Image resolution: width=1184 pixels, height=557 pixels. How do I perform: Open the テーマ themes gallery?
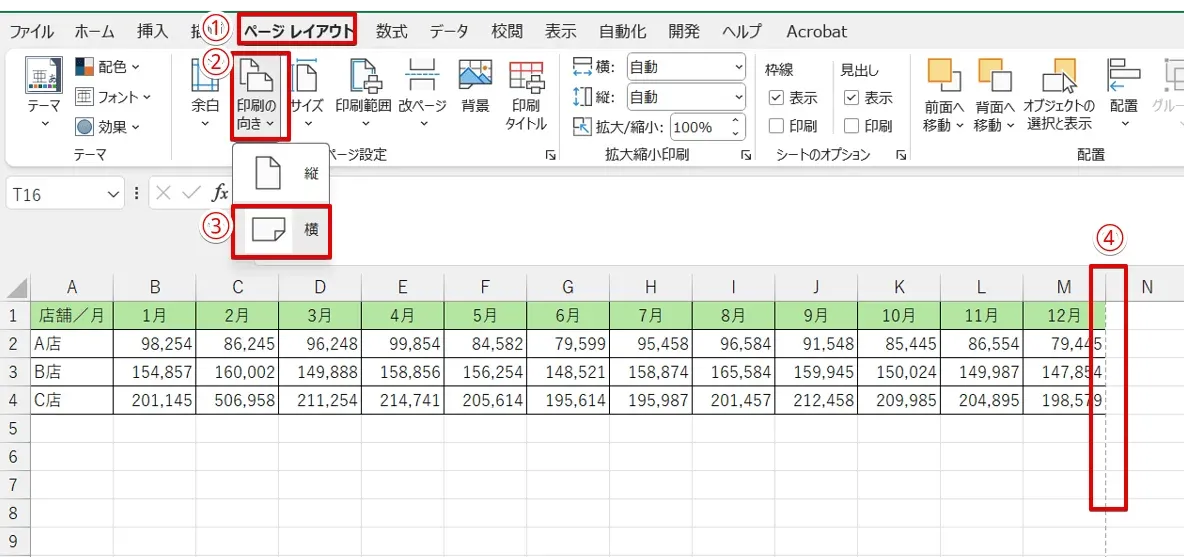44,93
